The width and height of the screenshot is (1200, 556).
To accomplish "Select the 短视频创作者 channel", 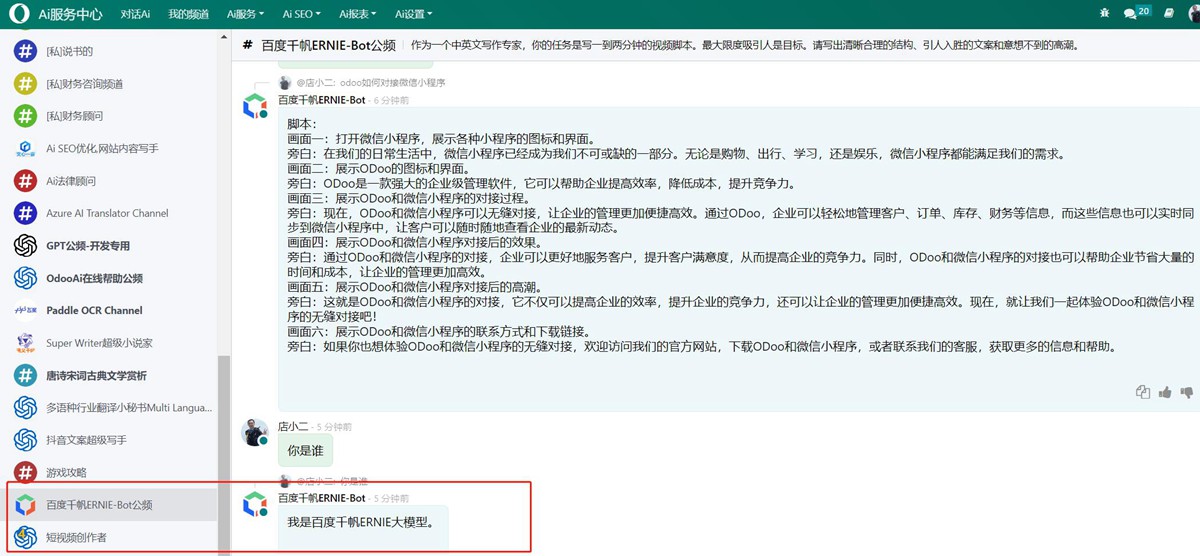I will click(76, 537).
